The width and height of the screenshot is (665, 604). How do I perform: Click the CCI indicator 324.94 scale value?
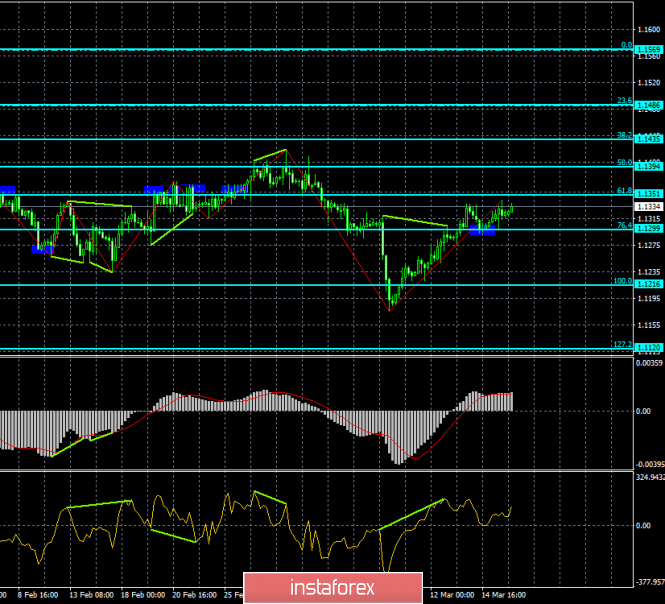pyautogui.click(x=650, y=477)
